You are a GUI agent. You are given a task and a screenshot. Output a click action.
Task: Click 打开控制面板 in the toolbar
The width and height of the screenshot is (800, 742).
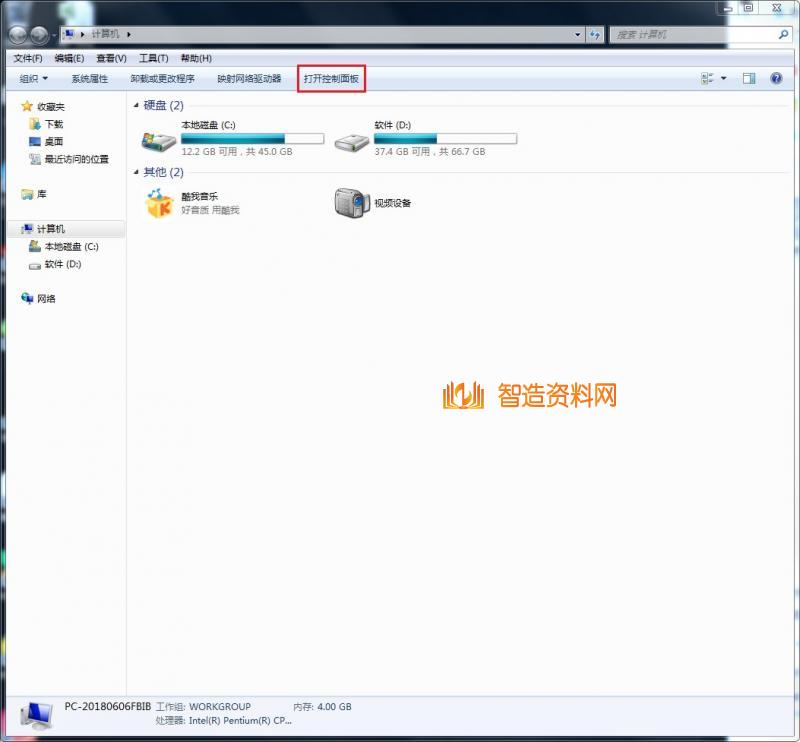[x=331, y=78]
